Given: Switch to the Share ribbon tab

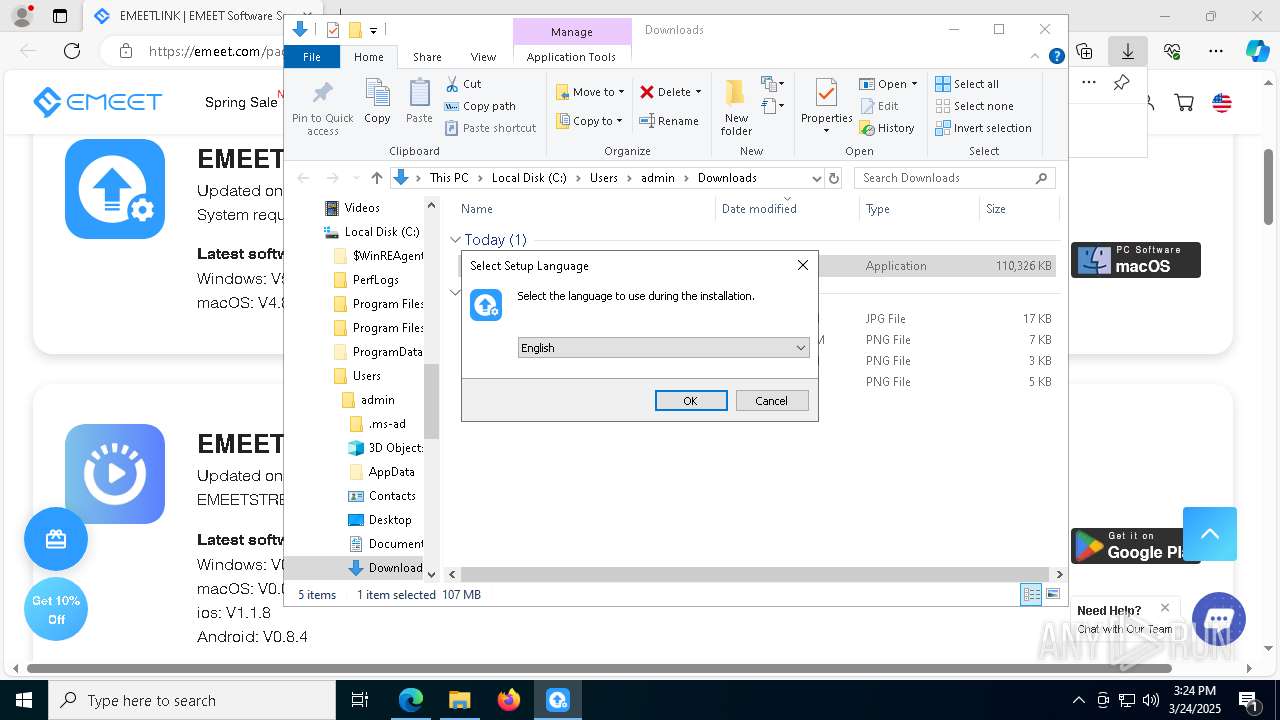Looking at the screenshot, I should coord(427,57).
